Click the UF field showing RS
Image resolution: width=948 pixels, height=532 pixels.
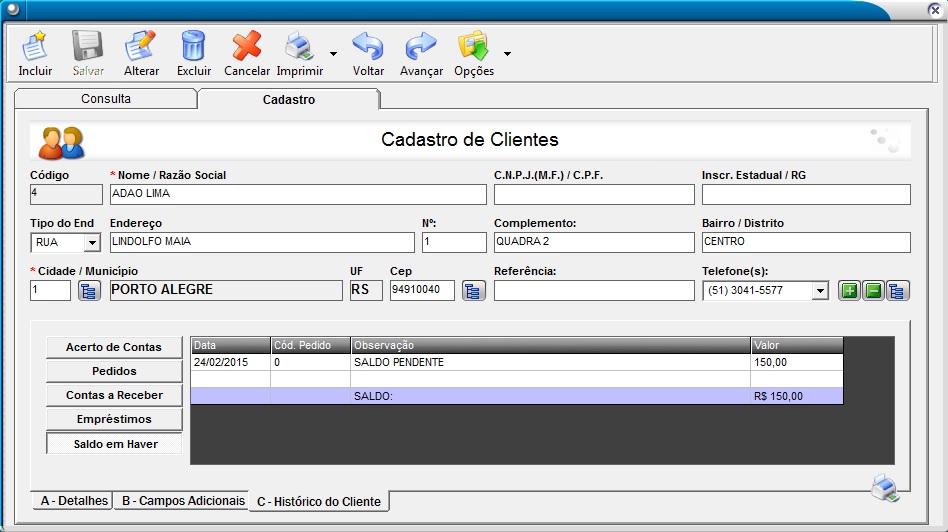pyautogui.click(x=366, y=290)
